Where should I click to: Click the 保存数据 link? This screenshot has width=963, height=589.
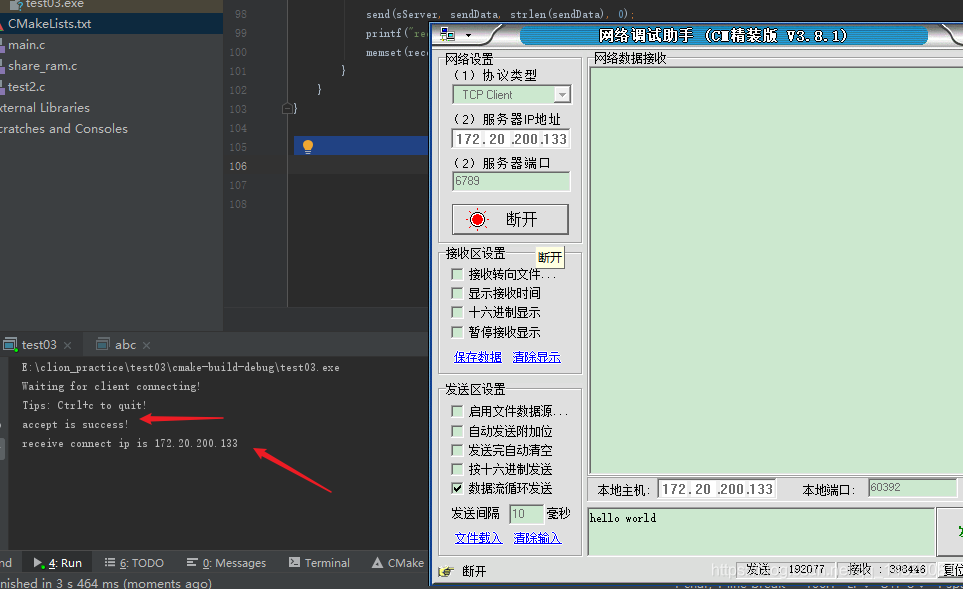click(x=478, y=357)
